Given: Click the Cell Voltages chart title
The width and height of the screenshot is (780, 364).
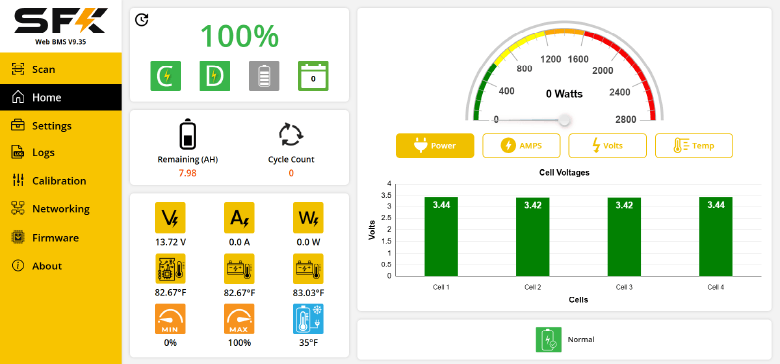Looking at the screenshot, I should pyautogui.click(x=564, y=173).
